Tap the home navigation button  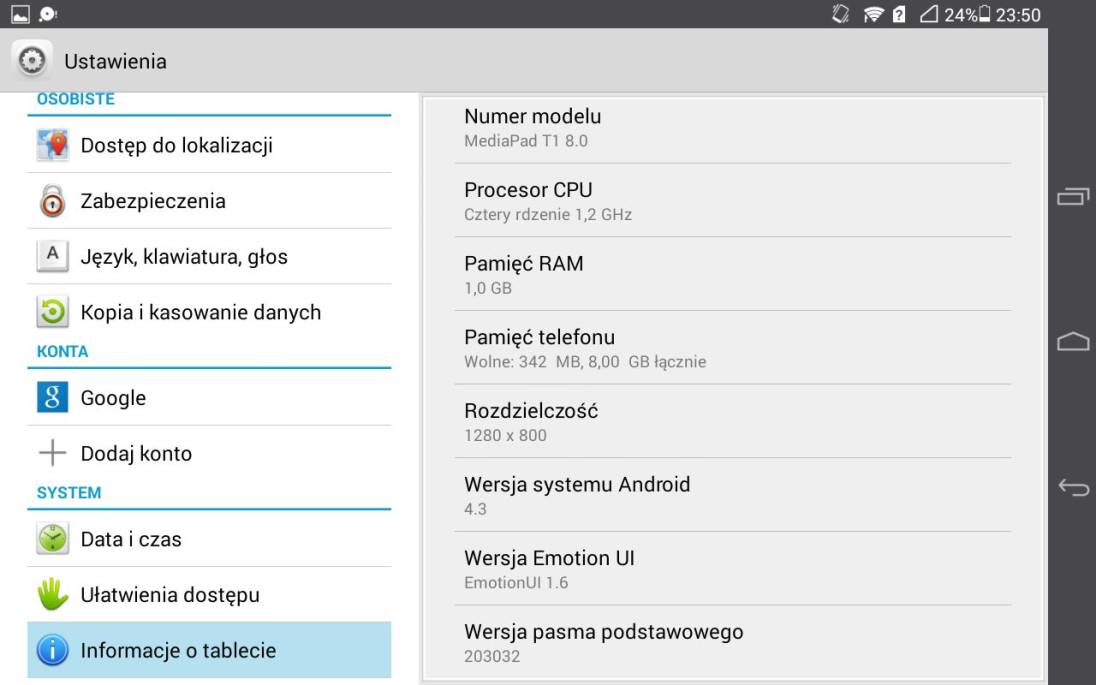[1073, 341]
